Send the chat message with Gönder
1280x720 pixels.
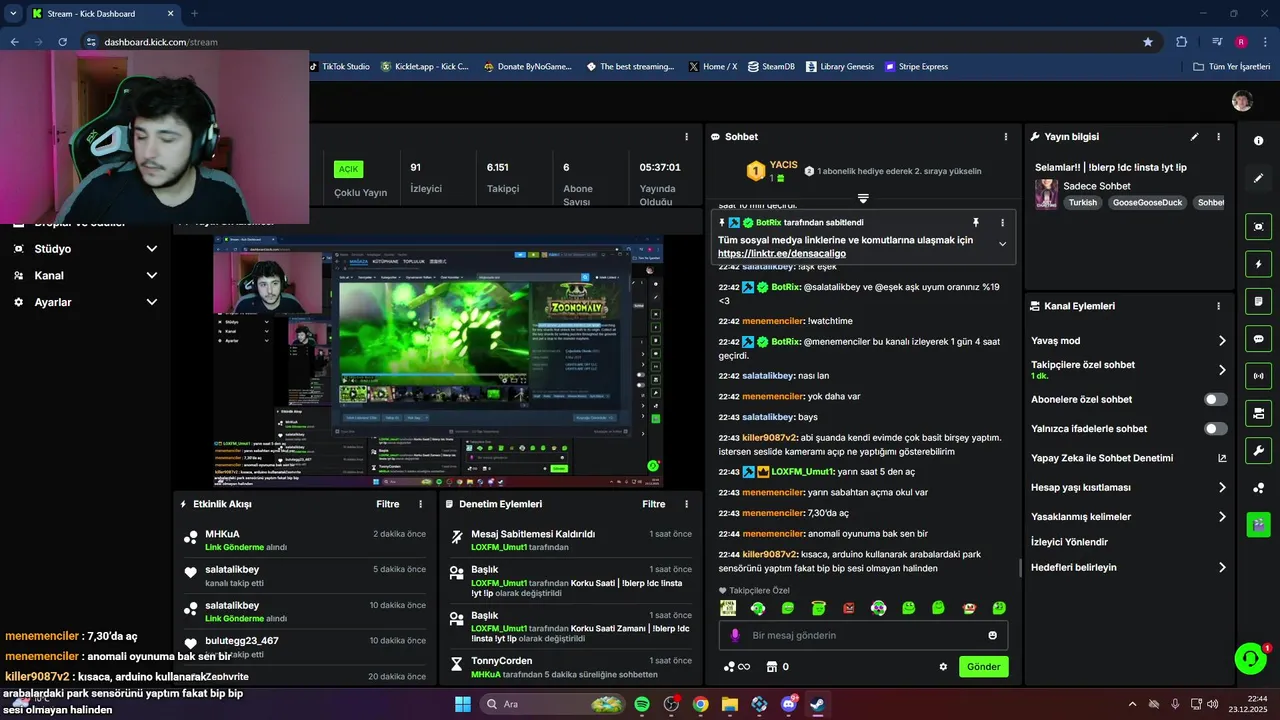coord(983,667)
